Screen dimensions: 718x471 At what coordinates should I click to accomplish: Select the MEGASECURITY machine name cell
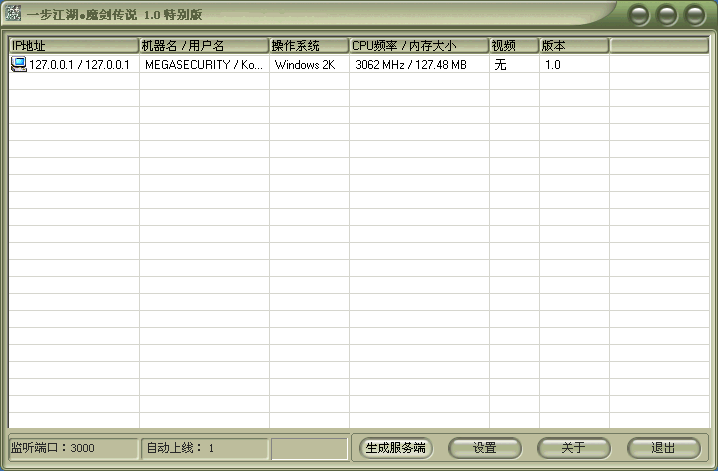204,65
